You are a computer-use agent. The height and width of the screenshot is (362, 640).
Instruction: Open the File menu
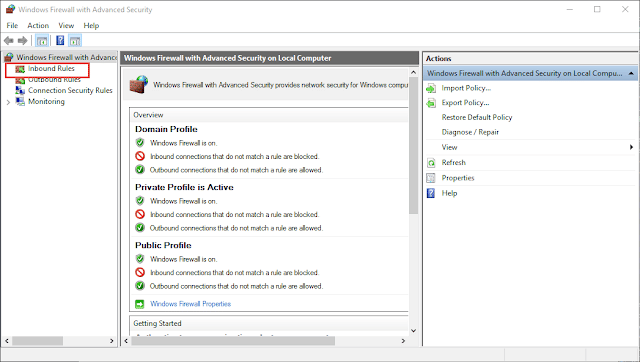pos(12,25)
